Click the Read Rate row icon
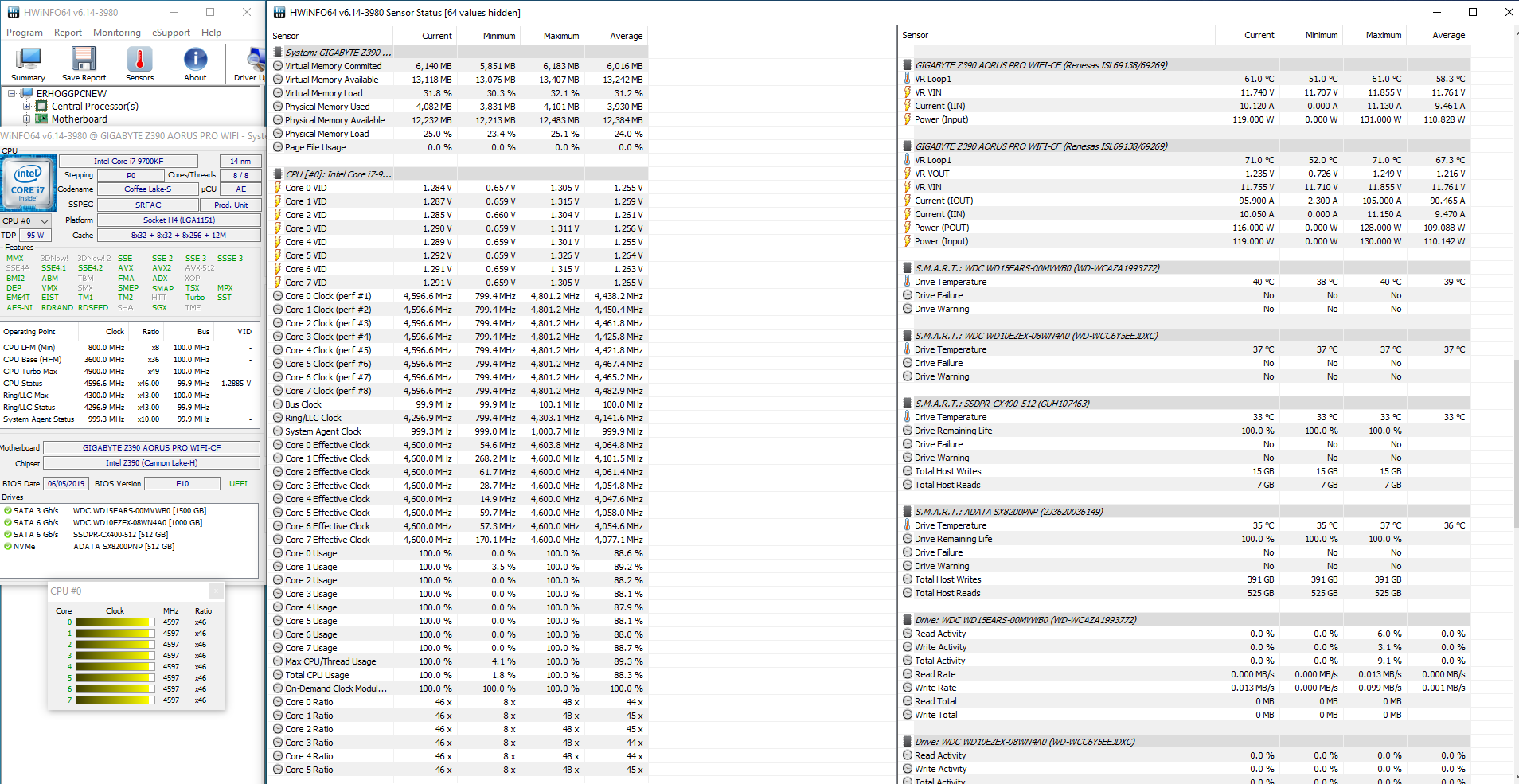This screenshot has height=784, width=1519. pyautogui.click(x=908, y=674)
